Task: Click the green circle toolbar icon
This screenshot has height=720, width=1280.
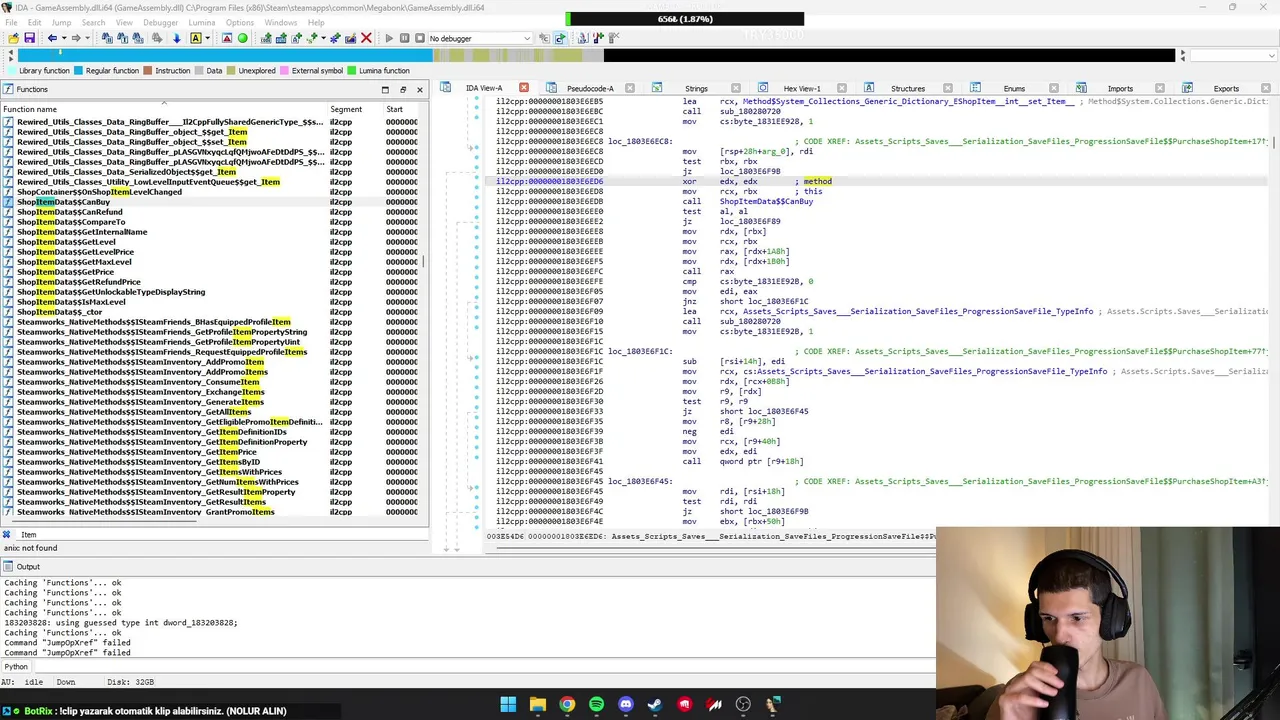Action: tap(242, 38)
